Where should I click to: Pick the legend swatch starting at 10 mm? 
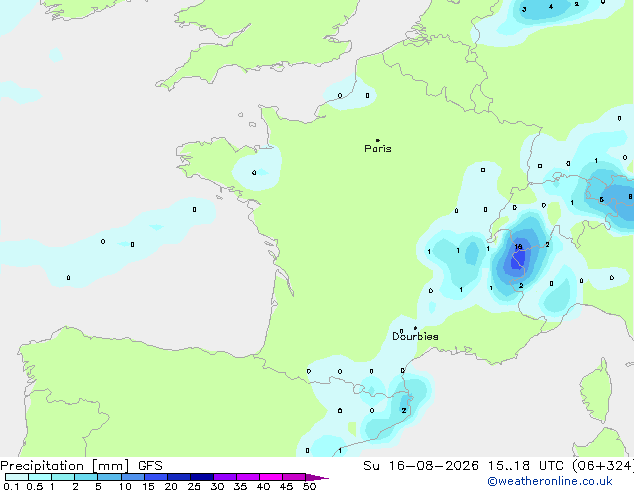tap(132, 477)
